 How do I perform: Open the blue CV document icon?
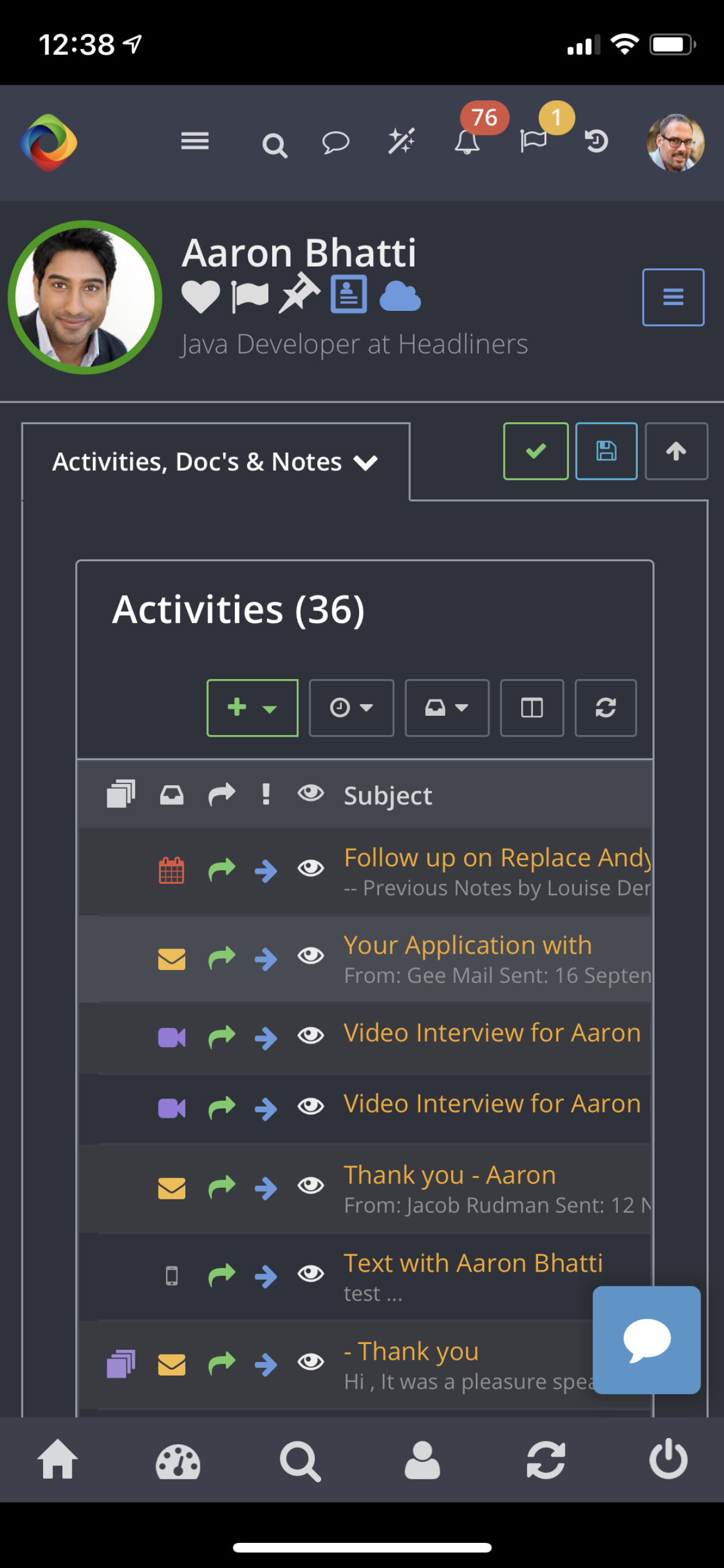tap(349, 294)
